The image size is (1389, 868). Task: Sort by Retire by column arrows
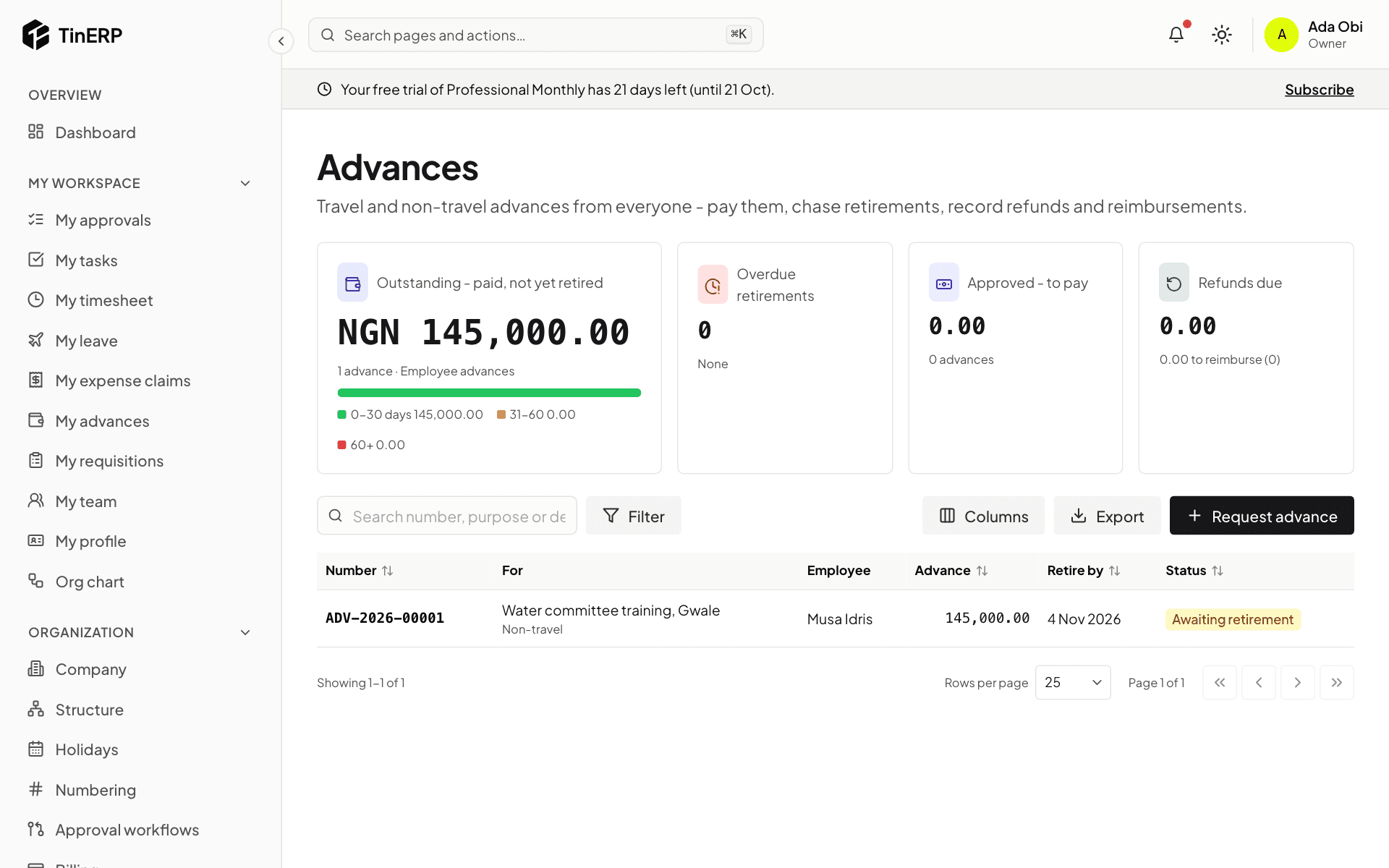tap(1115, 571)
